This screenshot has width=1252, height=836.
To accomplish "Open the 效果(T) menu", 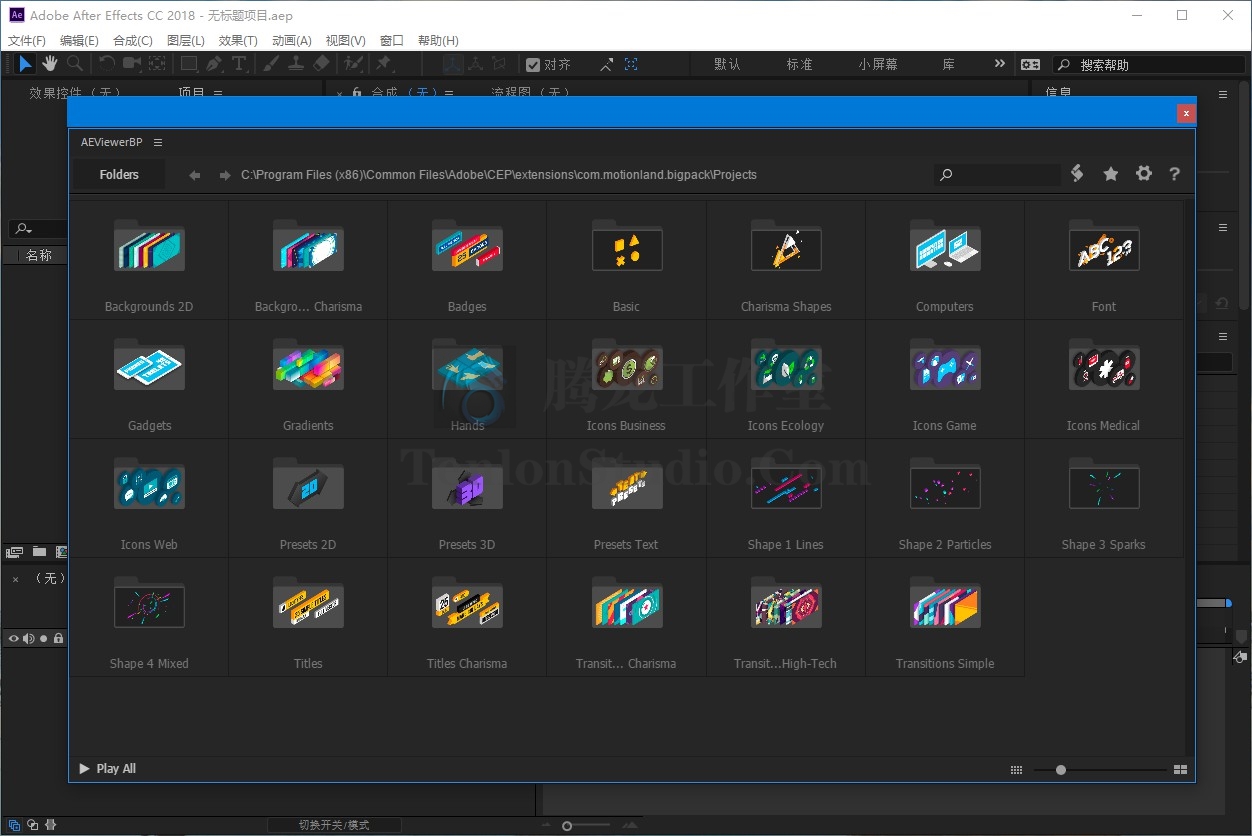I will [238, 40].
